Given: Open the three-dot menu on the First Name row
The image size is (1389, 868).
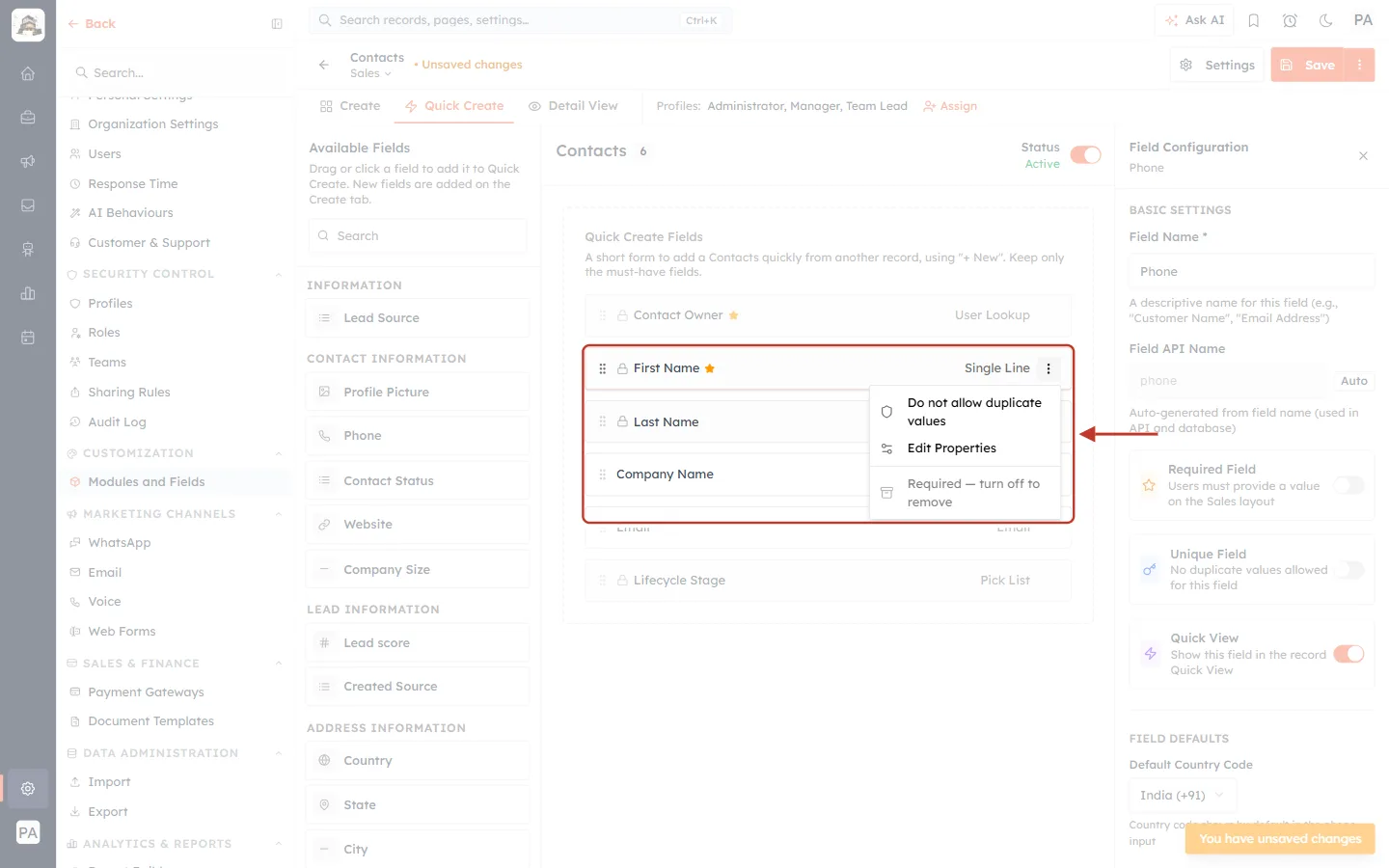Looking at the screenshot, I should pos(1049,368).
